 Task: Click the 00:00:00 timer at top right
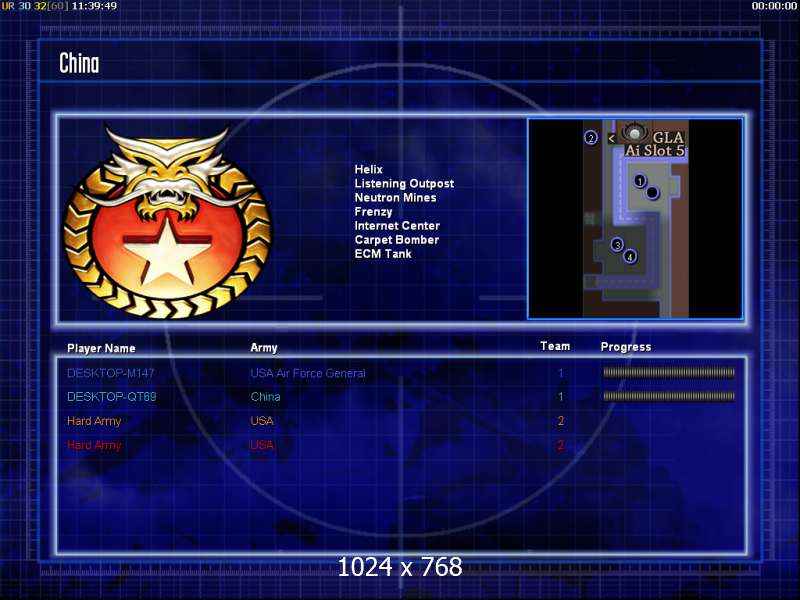[x=774, y=6]
